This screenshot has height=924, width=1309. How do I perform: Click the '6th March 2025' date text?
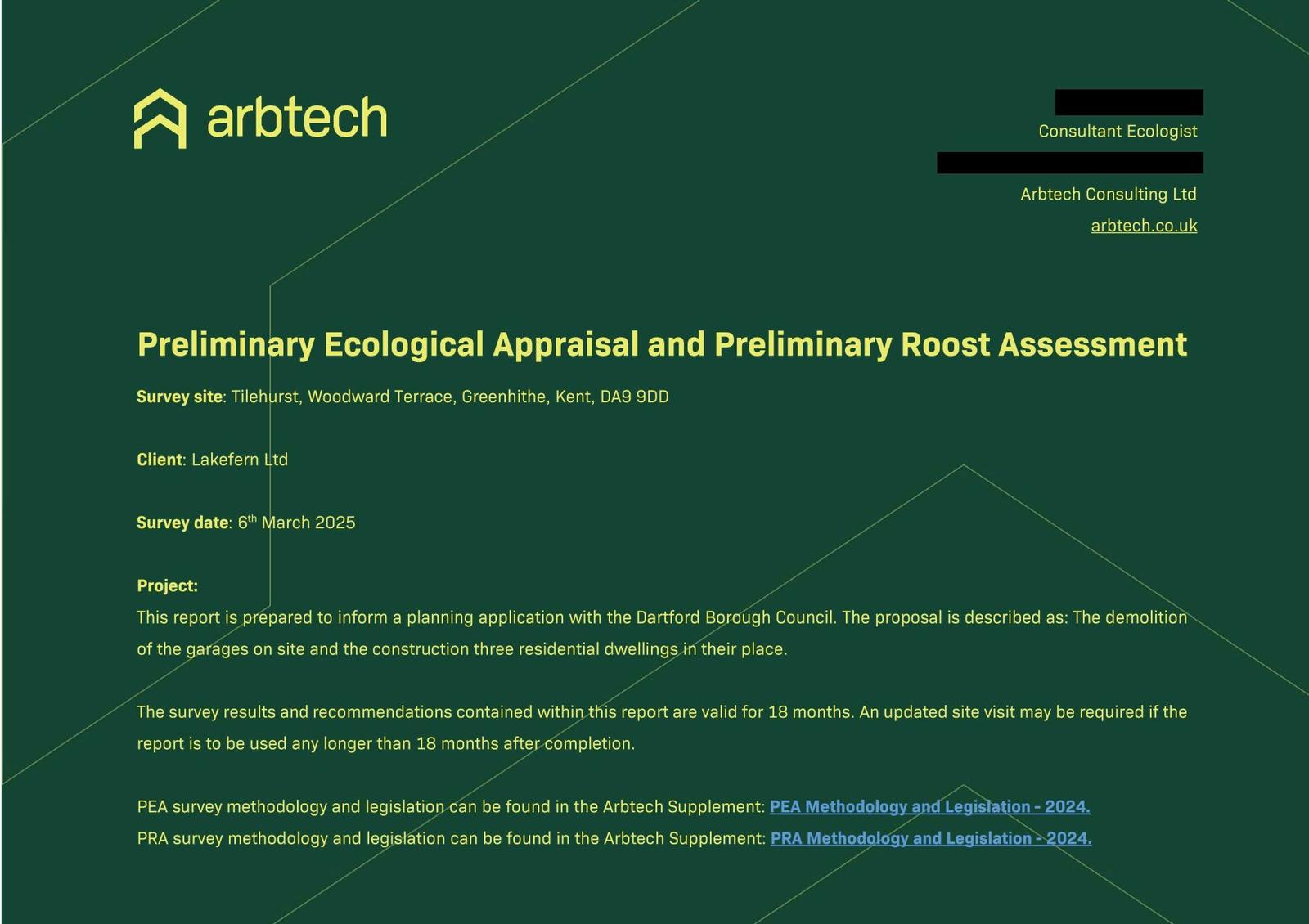coord(297,523)
